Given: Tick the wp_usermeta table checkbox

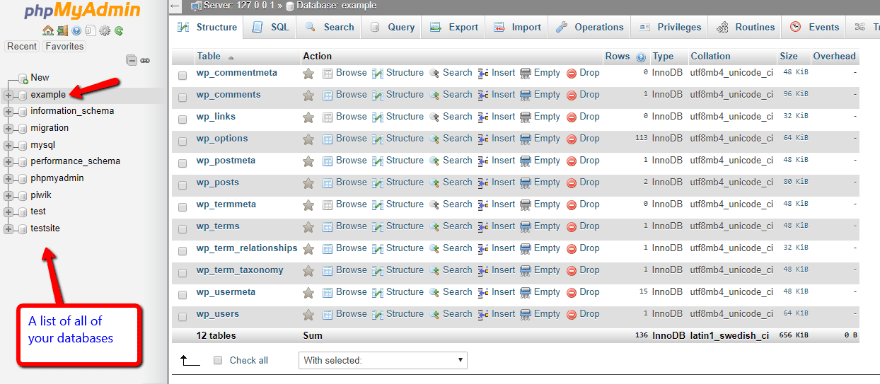Looking at the screenshot, I should tap(182, 295).
